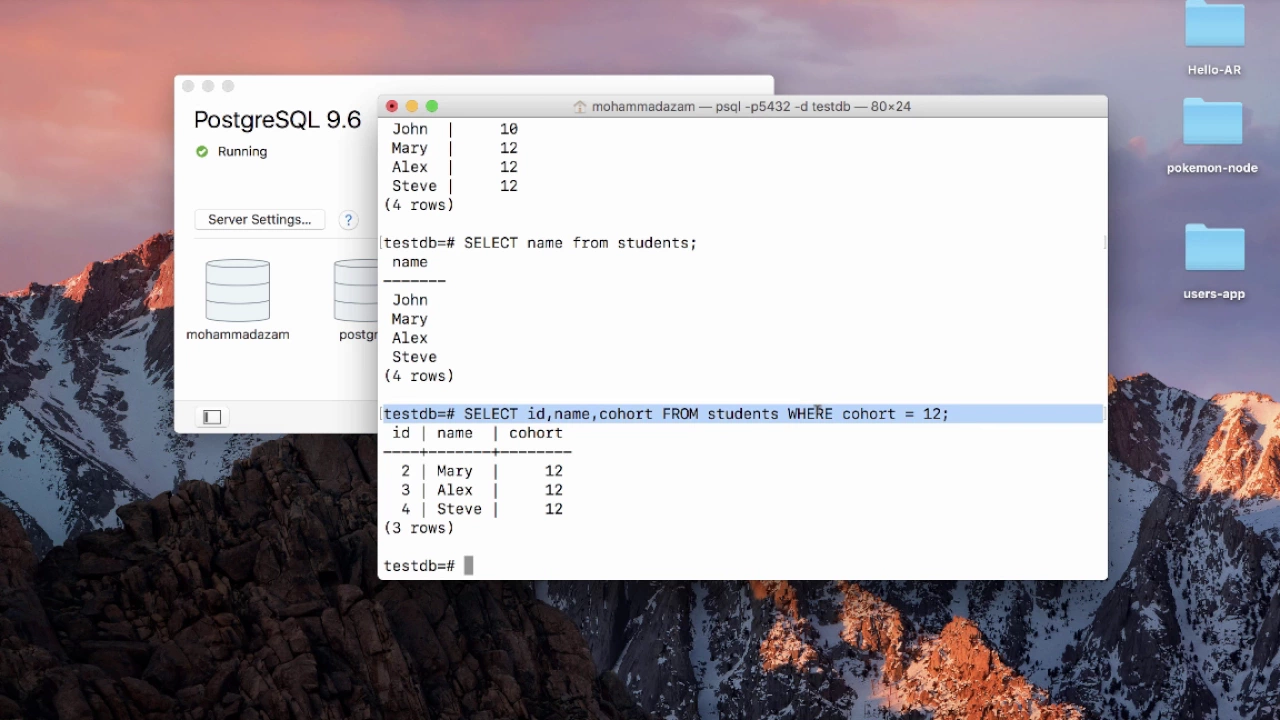This screenshot has width=1280, height=720.
Task: Click the PostgreSQL 9.6 title text
Action: coord(277,120)
